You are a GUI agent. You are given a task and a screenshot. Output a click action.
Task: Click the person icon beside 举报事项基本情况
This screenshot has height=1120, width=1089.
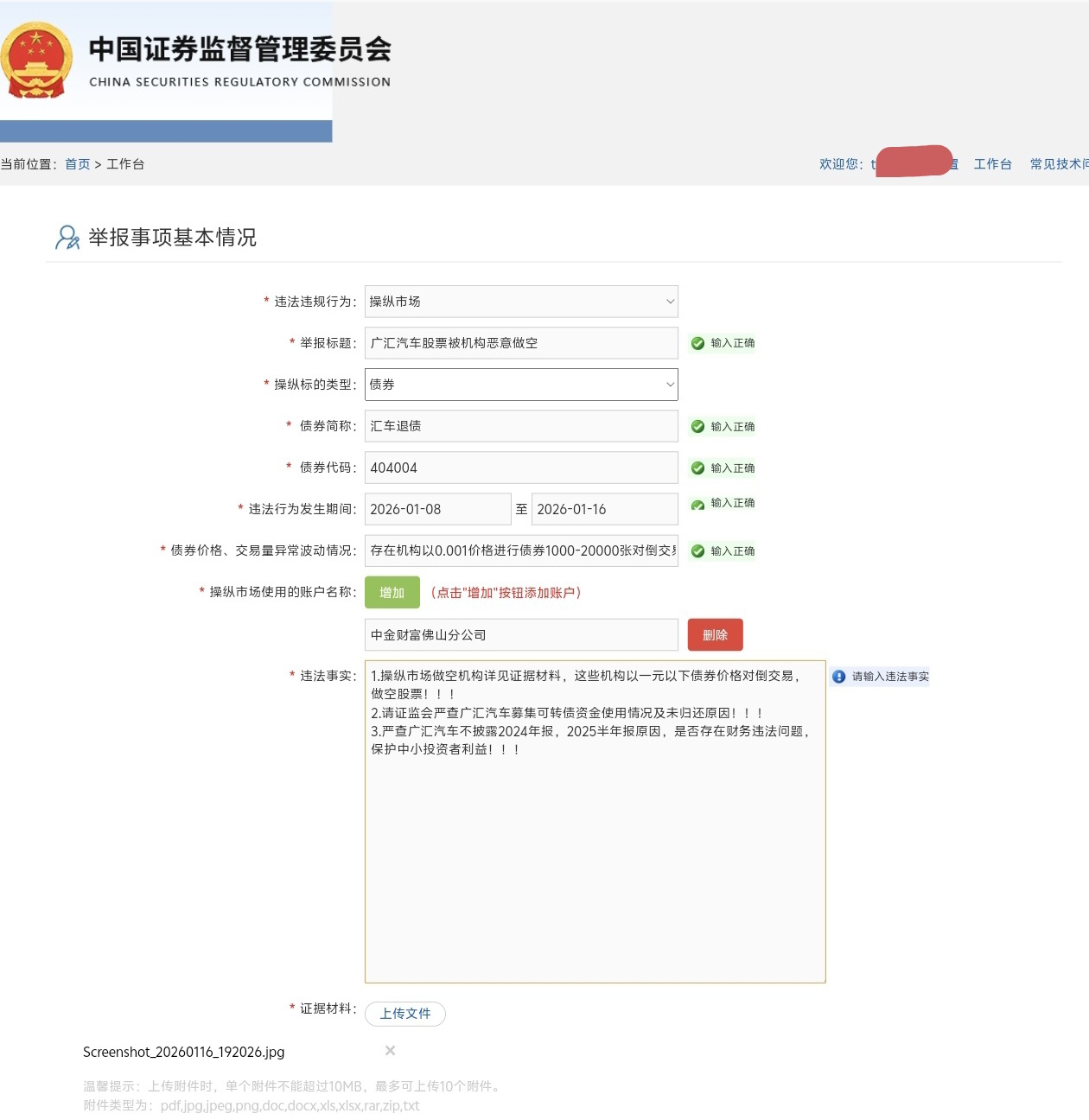[67, 237]
